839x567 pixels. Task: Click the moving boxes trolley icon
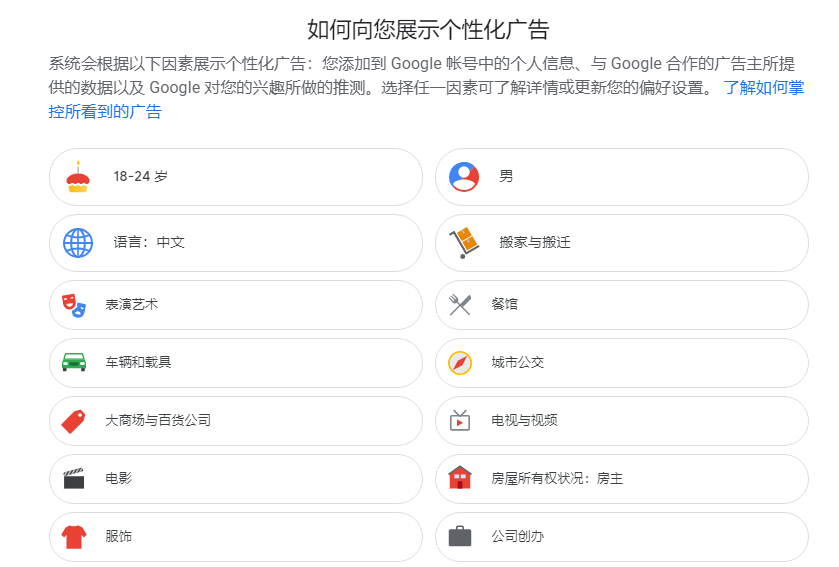click(464, 243)
